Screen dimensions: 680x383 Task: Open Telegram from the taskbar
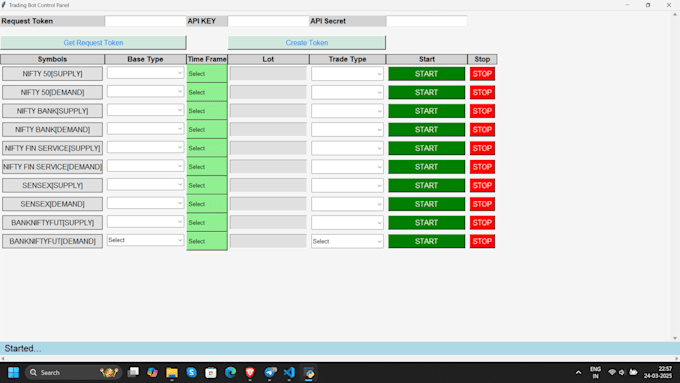270,373
